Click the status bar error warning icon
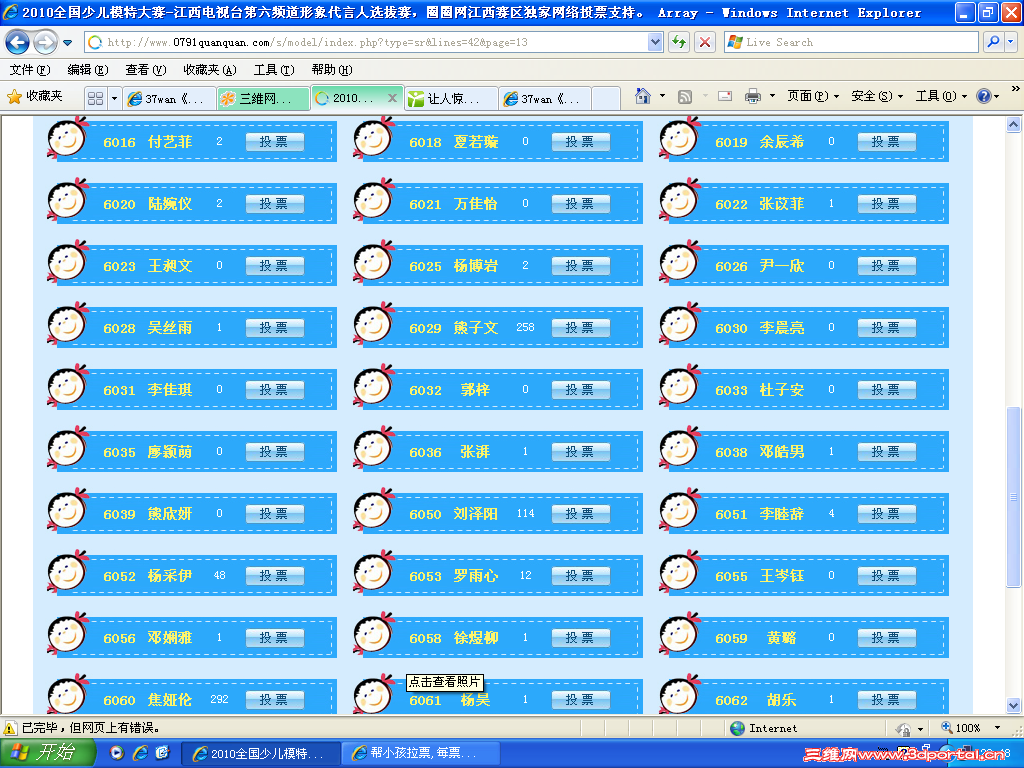1024x768 pixels. pyautogui.click(x=10, y=728)
